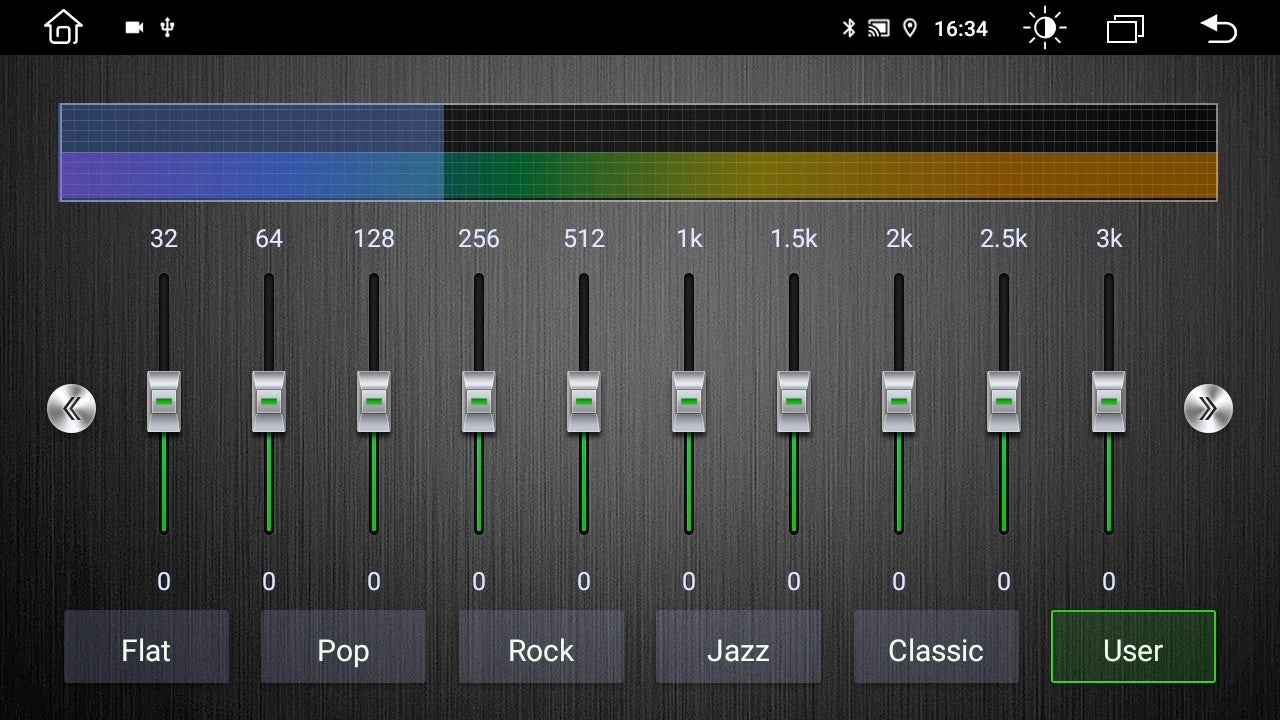The height and width of the screenshot is (720, 1280).
Task: Click the right double-chevron page button
Action: point(1208,408)
